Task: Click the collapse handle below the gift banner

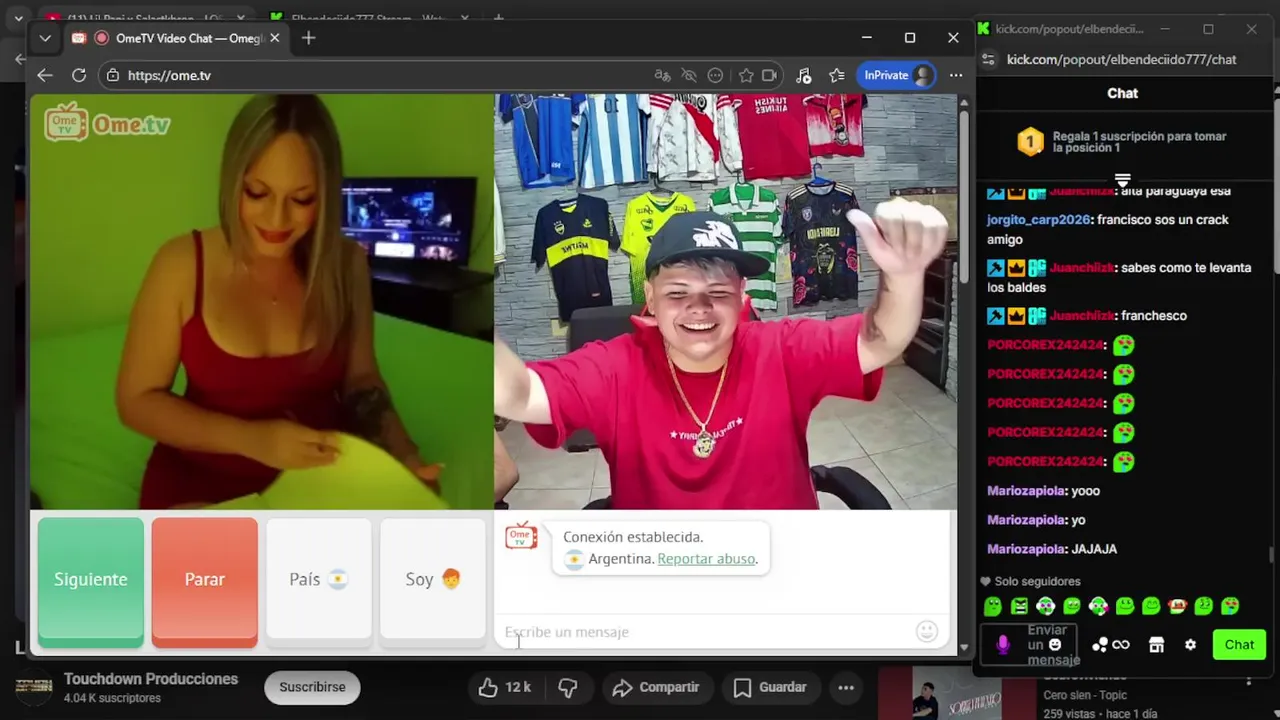Action: pyautogui.click(x=1122, y=180)
